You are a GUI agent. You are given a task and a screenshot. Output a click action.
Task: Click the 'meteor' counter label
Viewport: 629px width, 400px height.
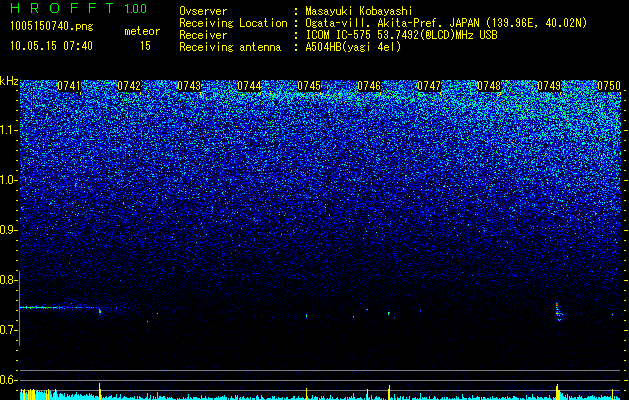pos(142,31)
